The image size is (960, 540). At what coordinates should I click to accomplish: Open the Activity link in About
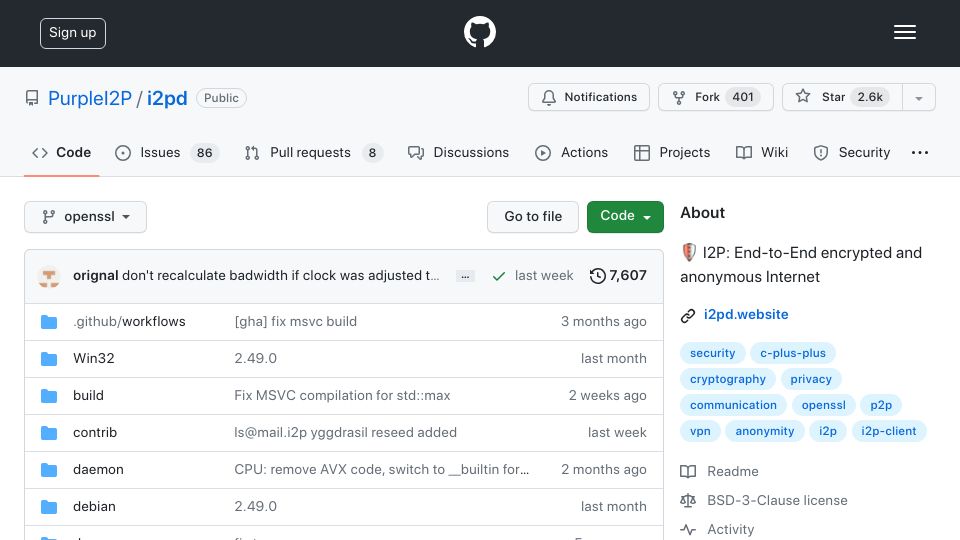(730, 530)
